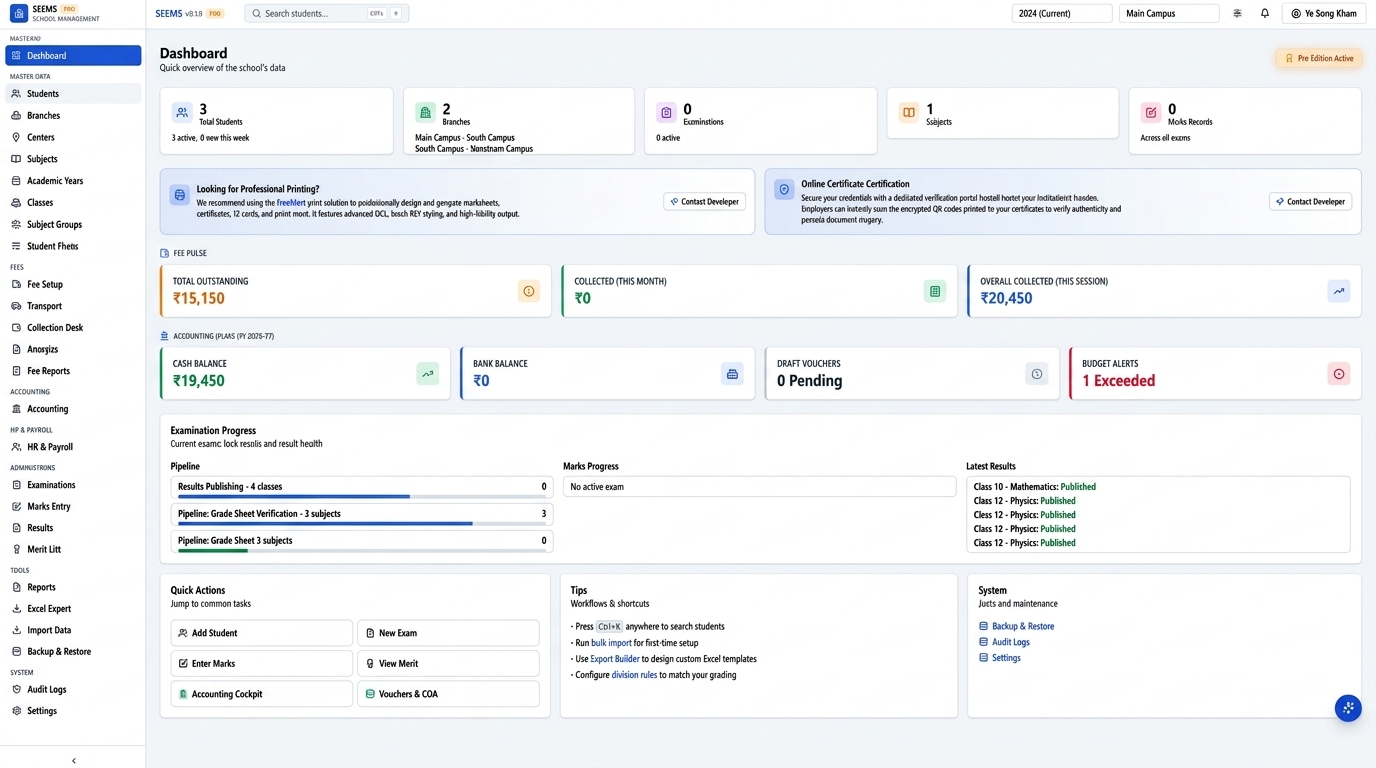Click the freeMert link in printing banner
Image resolution: width=1376 pixels, height=768 pixels.
click(291, 202)
